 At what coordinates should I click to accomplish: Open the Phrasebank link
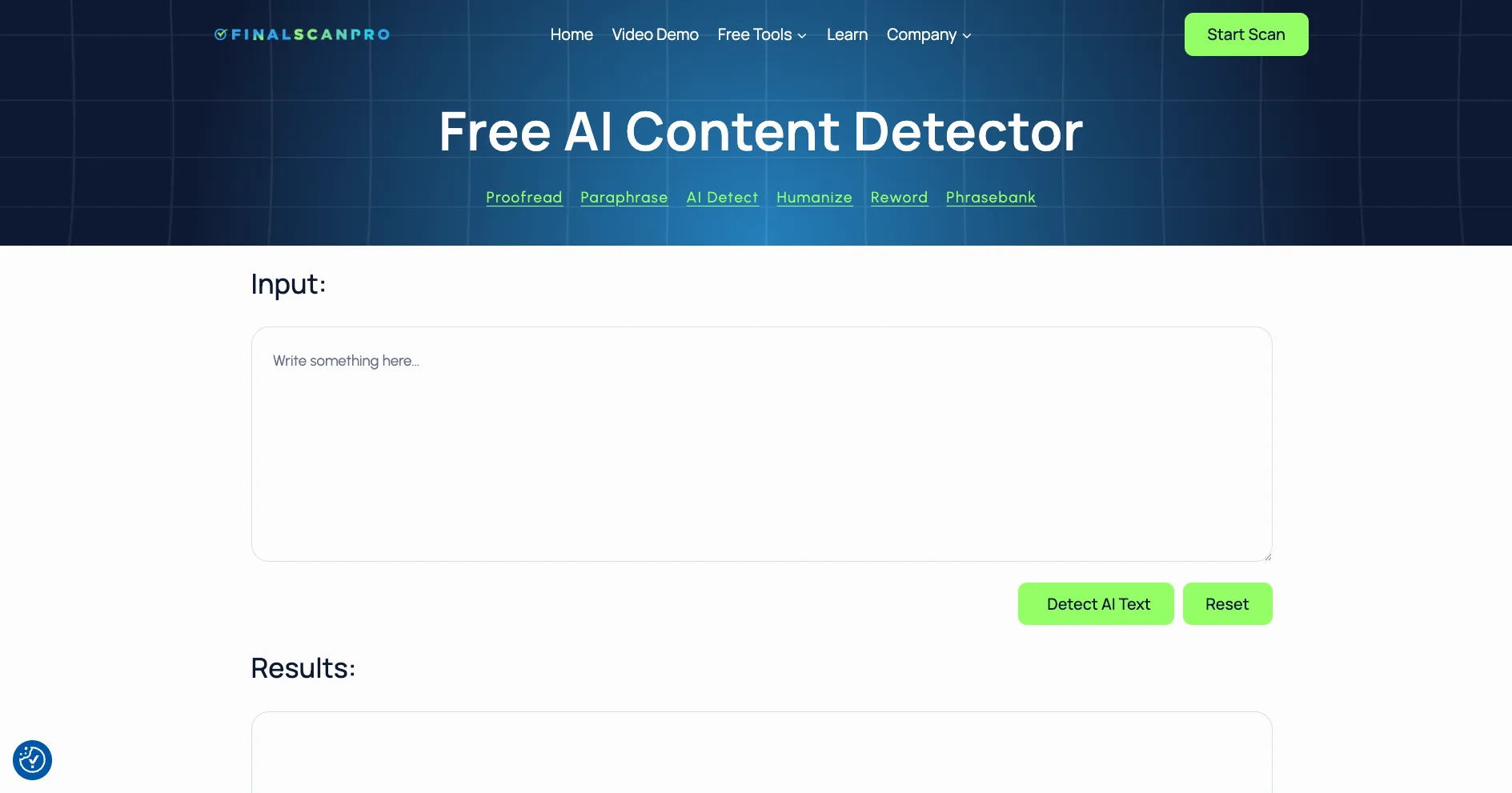click(991, 198)
